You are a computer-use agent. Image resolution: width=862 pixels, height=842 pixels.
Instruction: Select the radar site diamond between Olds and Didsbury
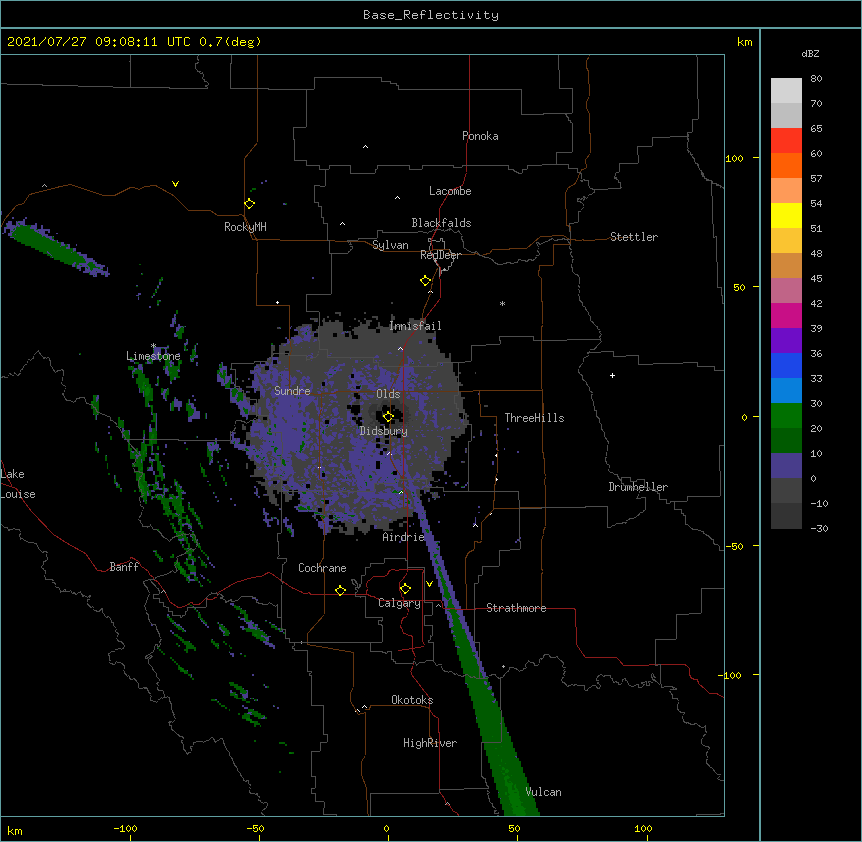388,416
